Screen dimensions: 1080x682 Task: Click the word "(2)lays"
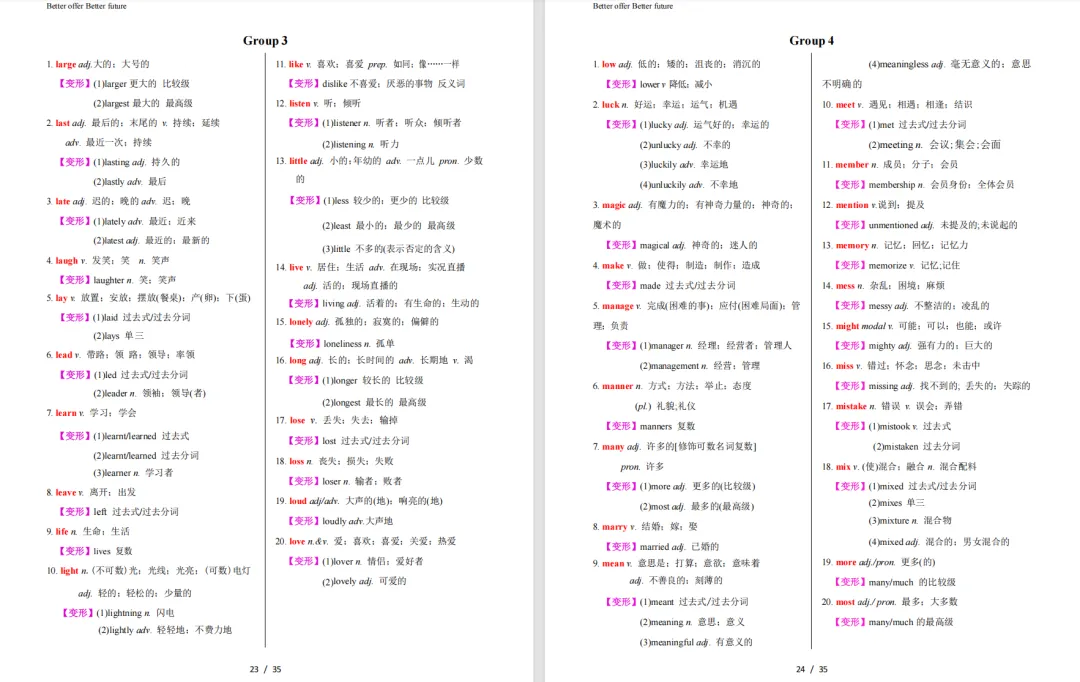(106, 335)
